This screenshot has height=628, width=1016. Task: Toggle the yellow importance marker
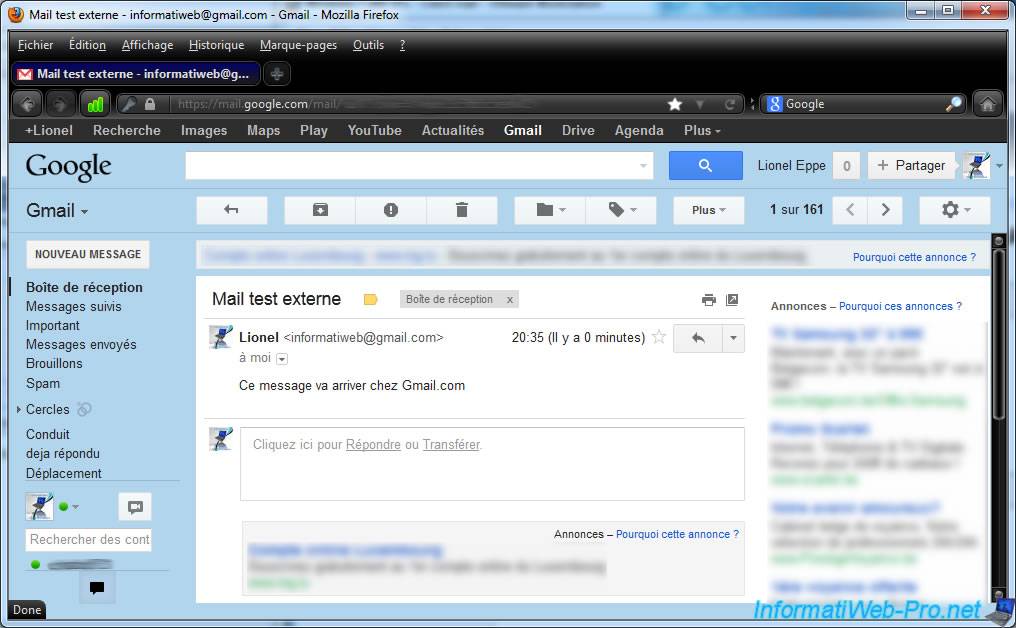tap(371, 299)
